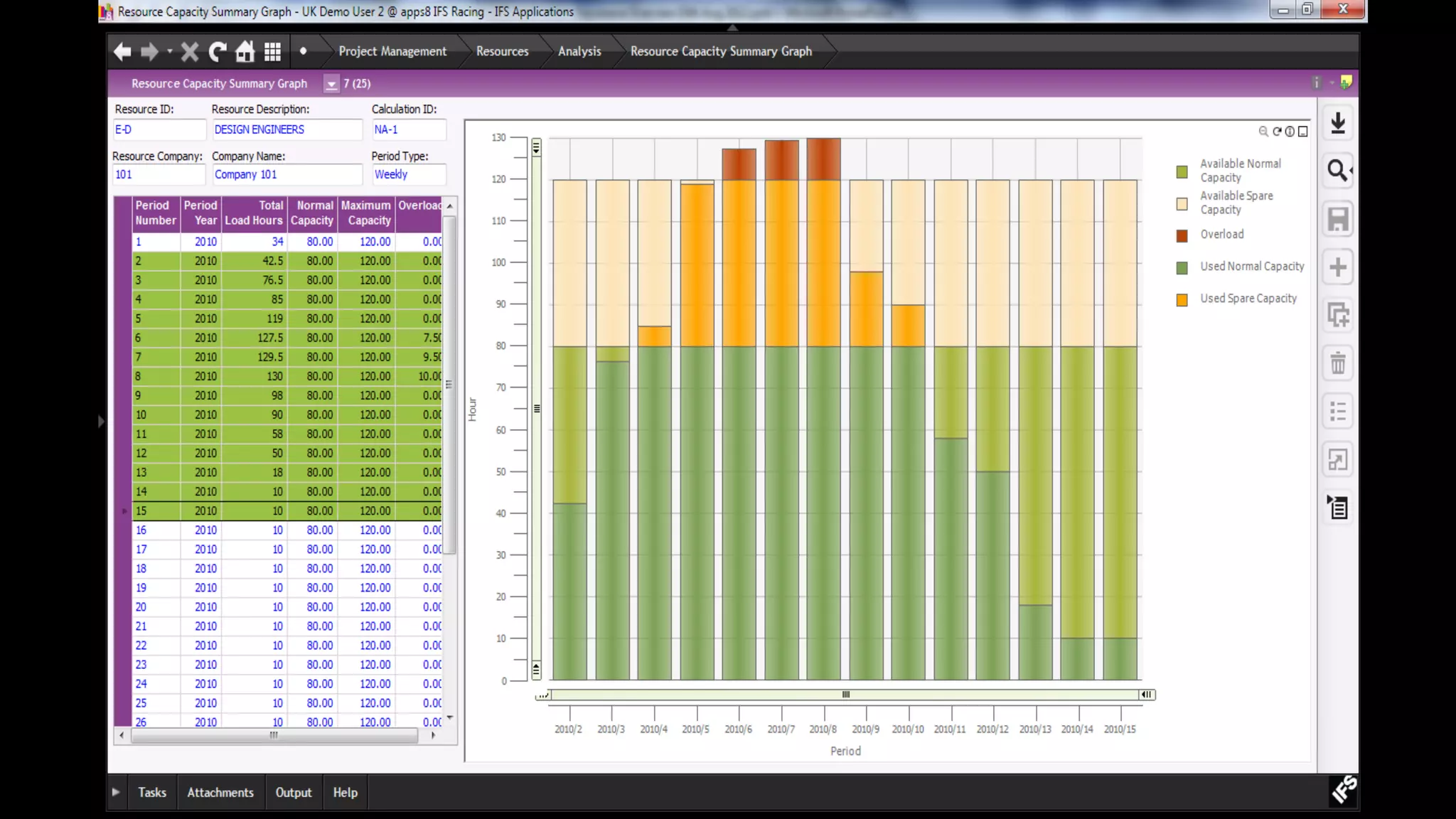Open the grid navigator icon
The width and height of the screenshot is (1456, 819).
[x=273, y=51]
